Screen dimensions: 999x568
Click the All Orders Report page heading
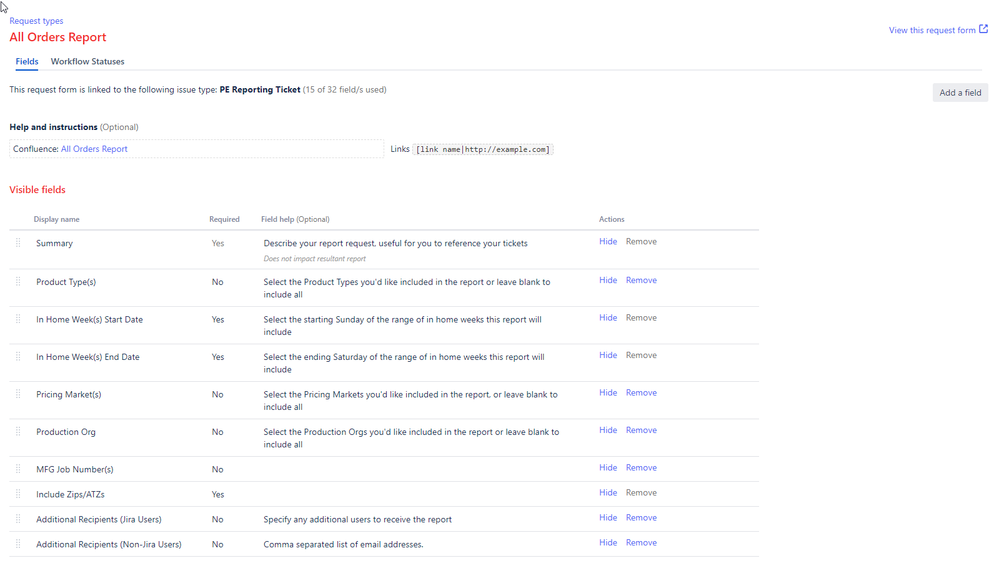tap(58, 37)
